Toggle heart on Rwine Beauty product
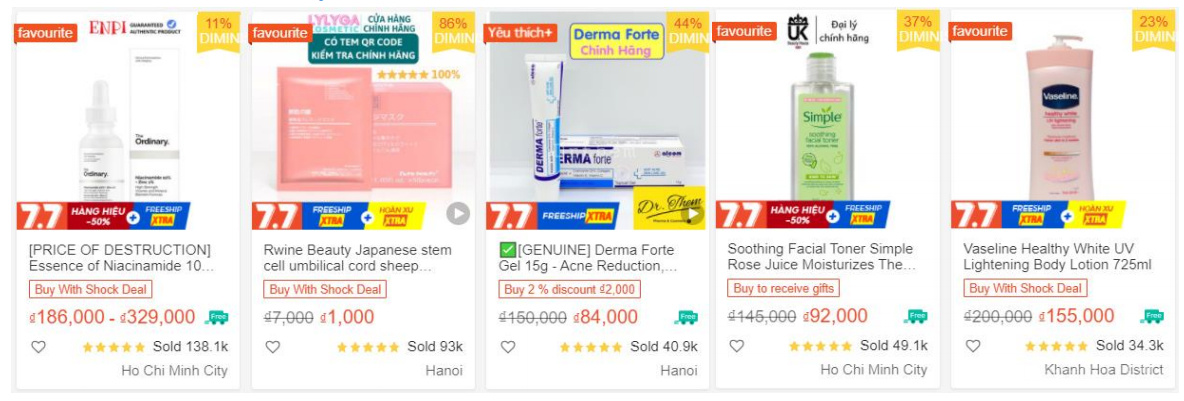This screenshot has width=1184, height=401. (272, 347)
